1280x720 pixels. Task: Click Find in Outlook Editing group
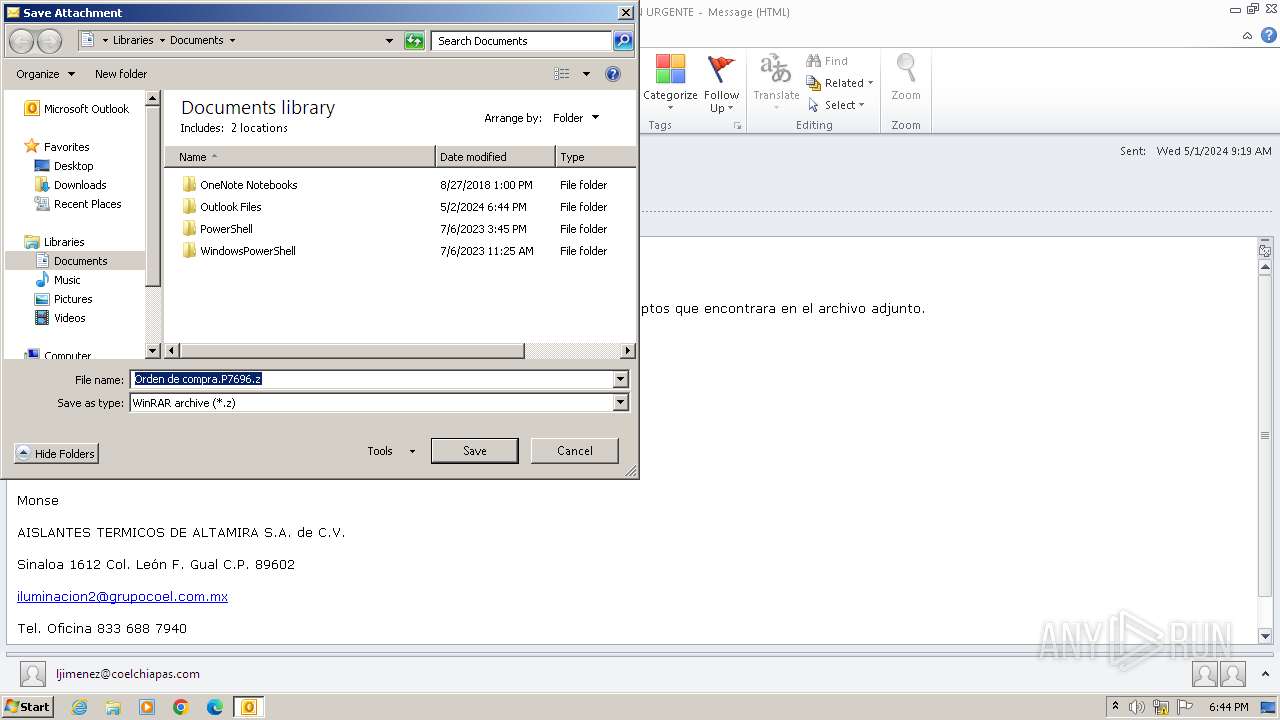[x=827, y=61]
